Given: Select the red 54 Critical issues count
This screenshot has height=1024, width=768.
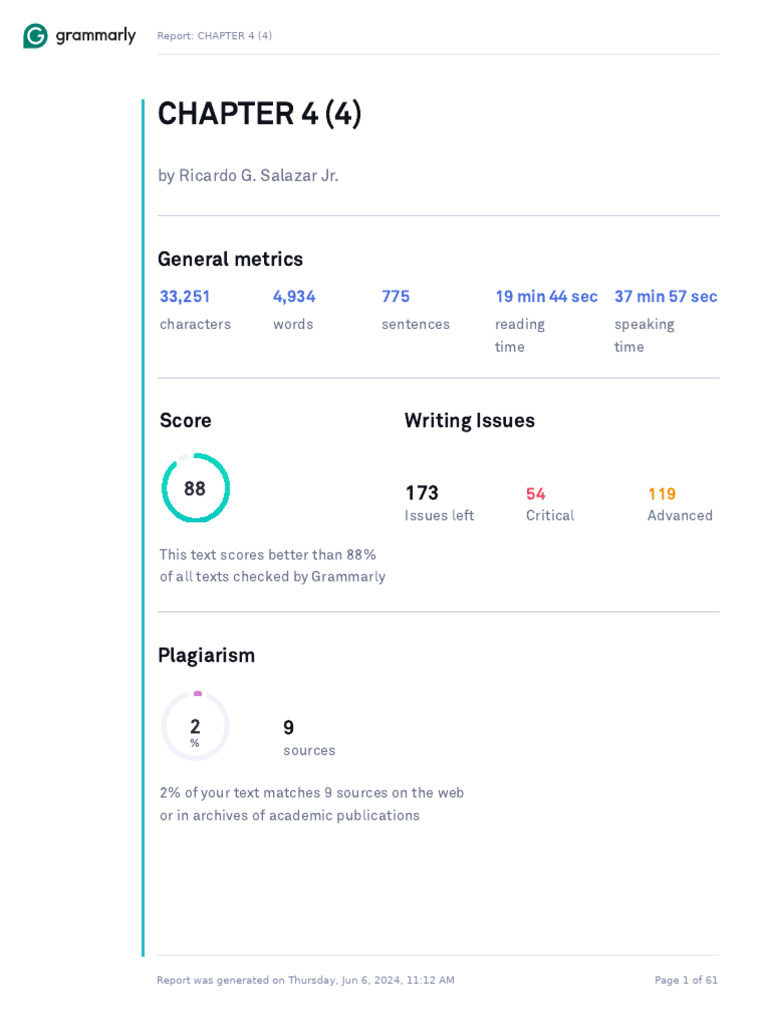Looking at the screenshot, I should coord(536,494).
